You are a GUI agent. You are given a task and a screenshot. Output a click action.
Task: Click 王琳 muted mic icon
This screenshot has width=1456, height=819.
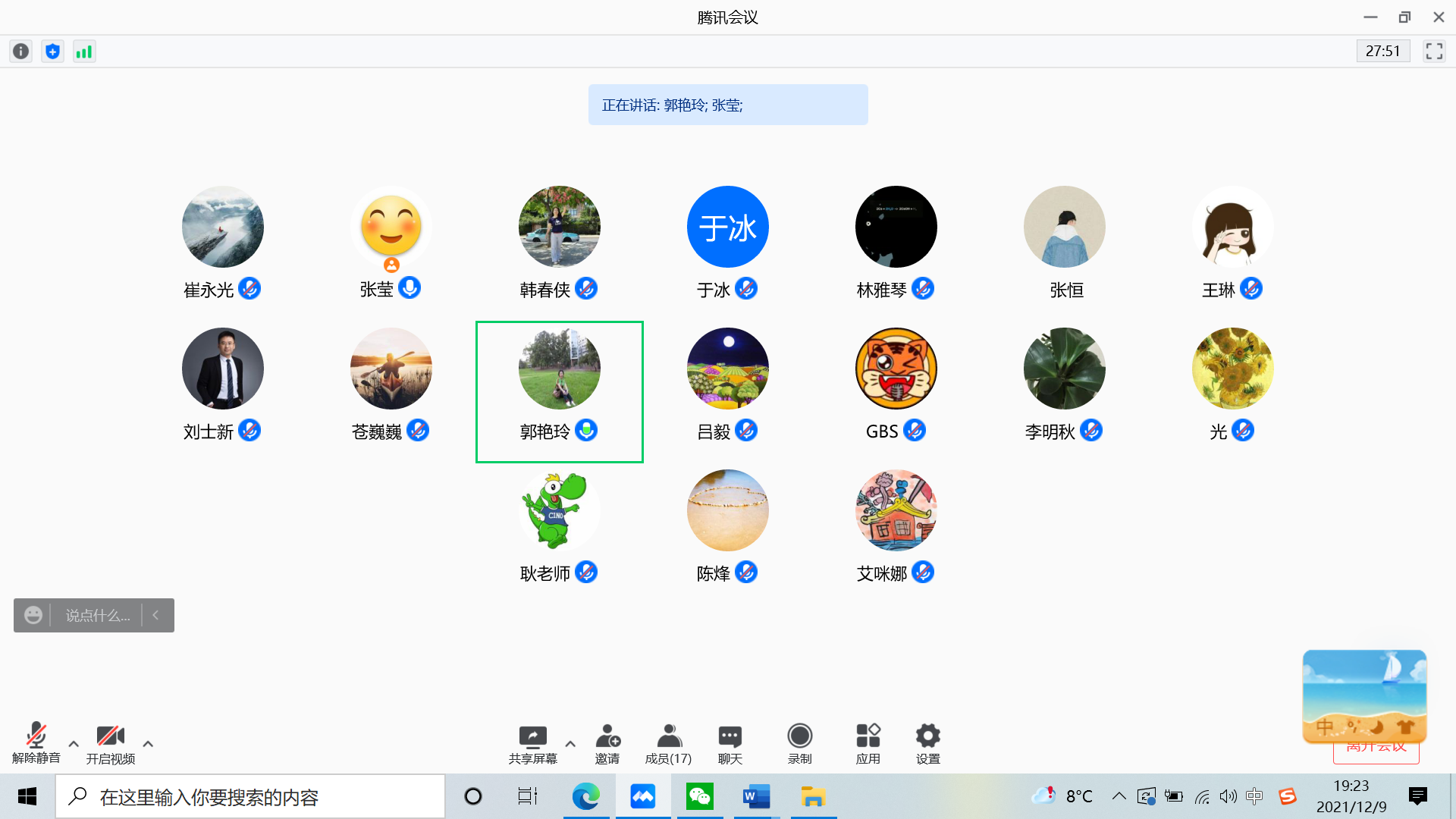1251,288
